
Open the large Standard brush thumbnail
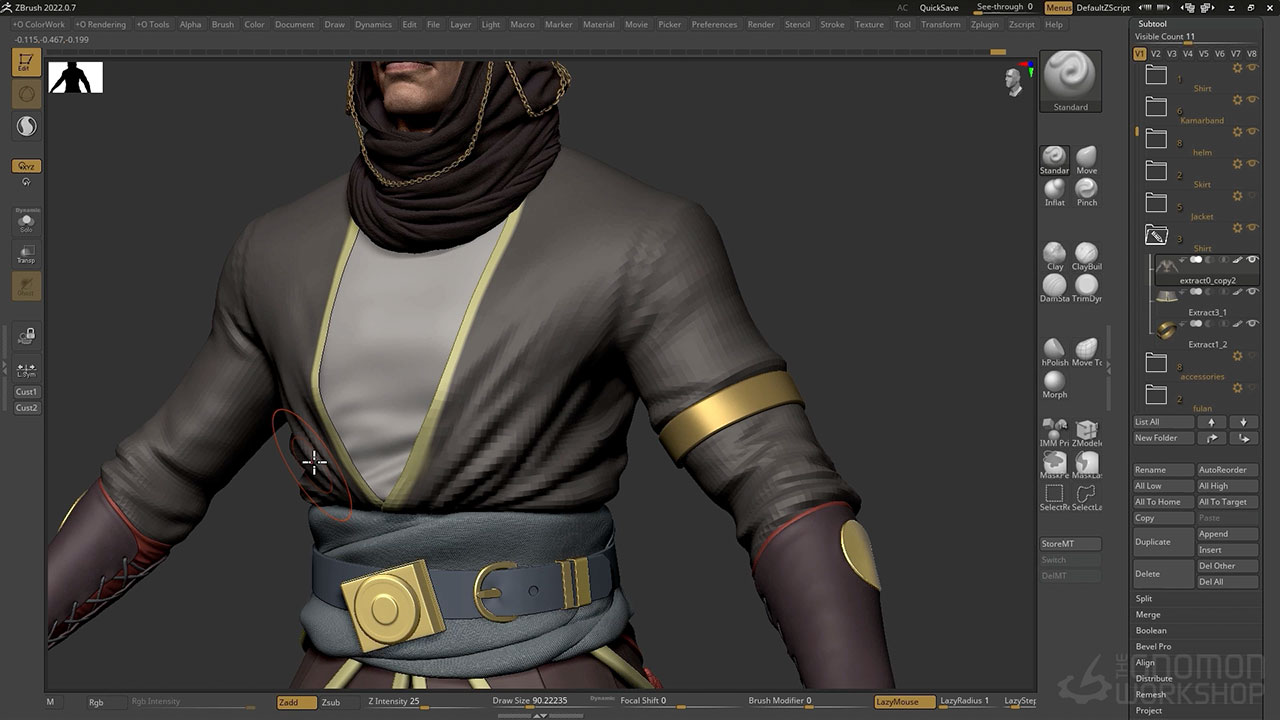tap(1070, 78)
